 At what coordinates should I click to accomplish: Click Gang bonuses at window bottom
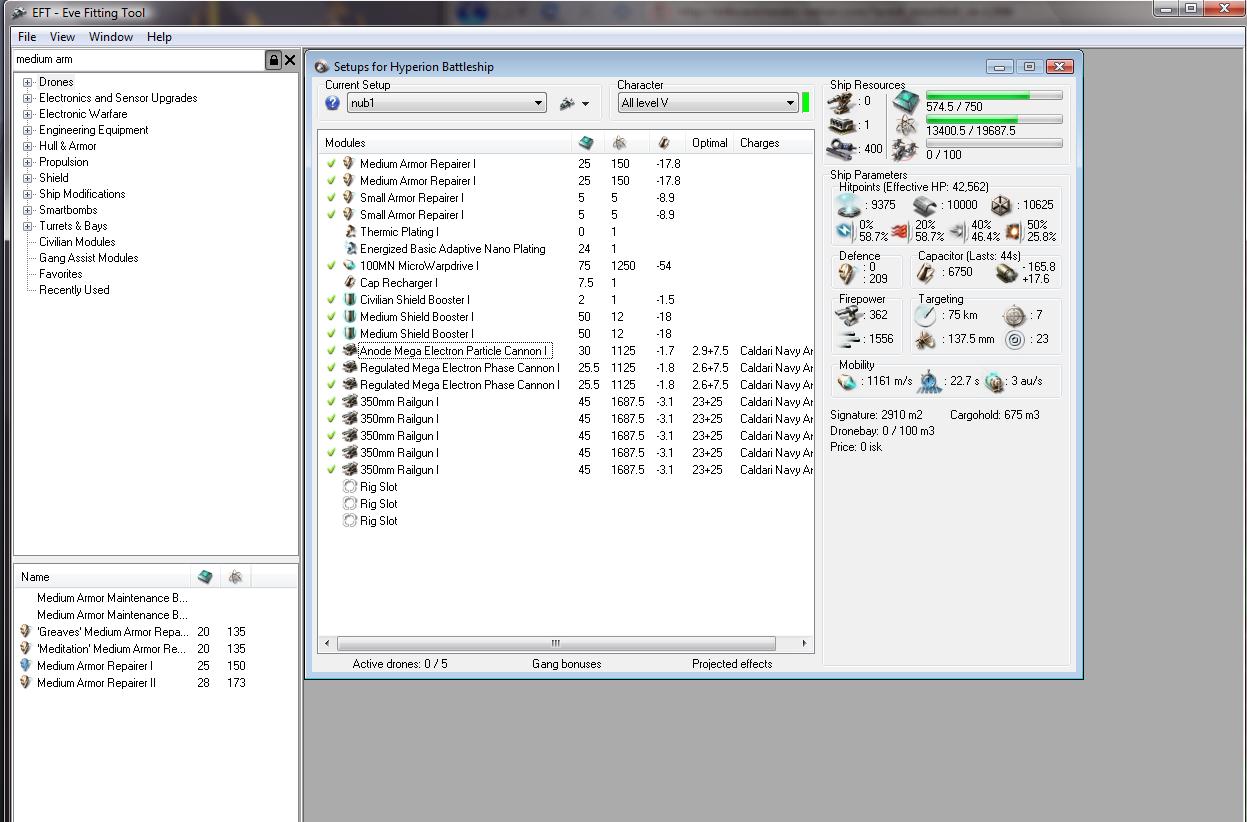click(567, 664)
